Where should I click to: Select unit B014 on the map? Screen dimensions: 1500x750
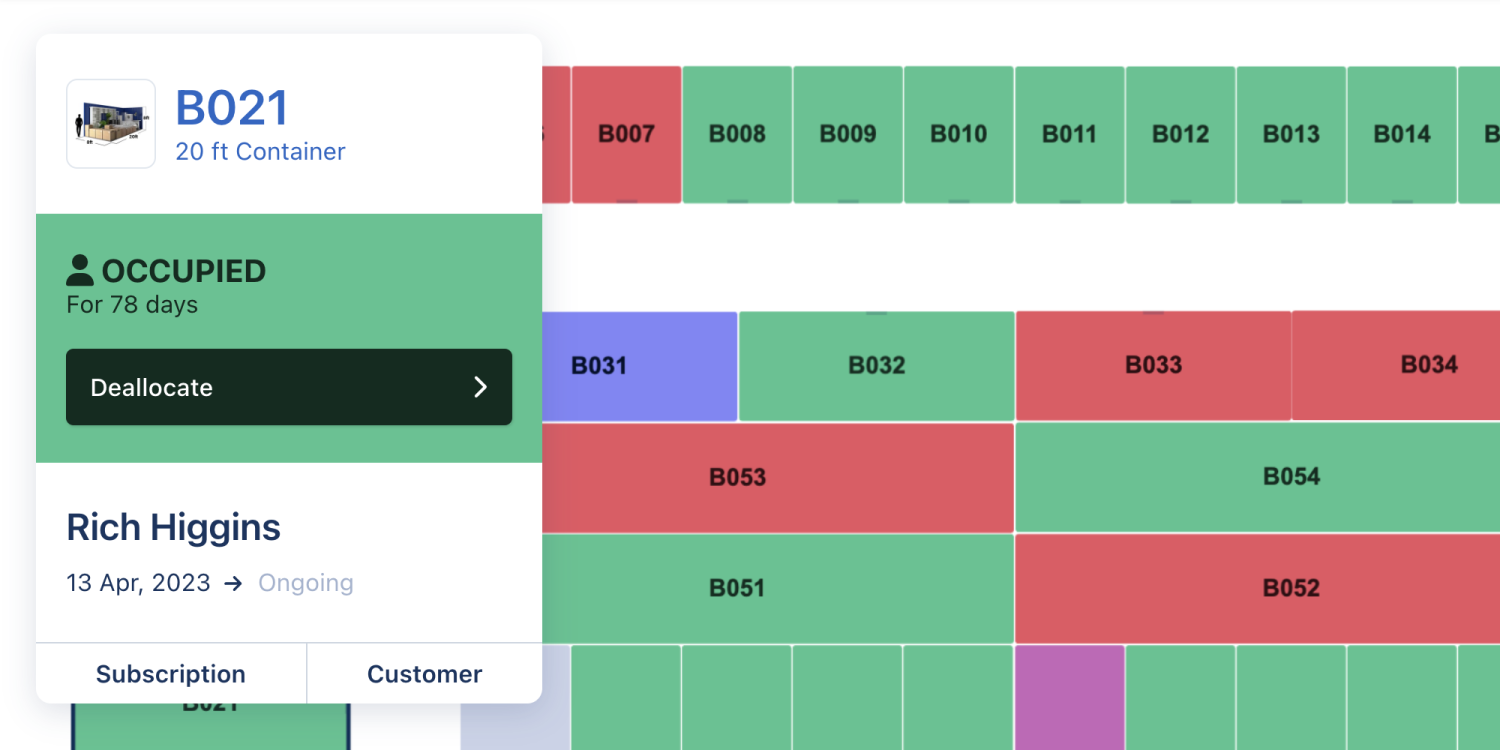point(1402,134)
